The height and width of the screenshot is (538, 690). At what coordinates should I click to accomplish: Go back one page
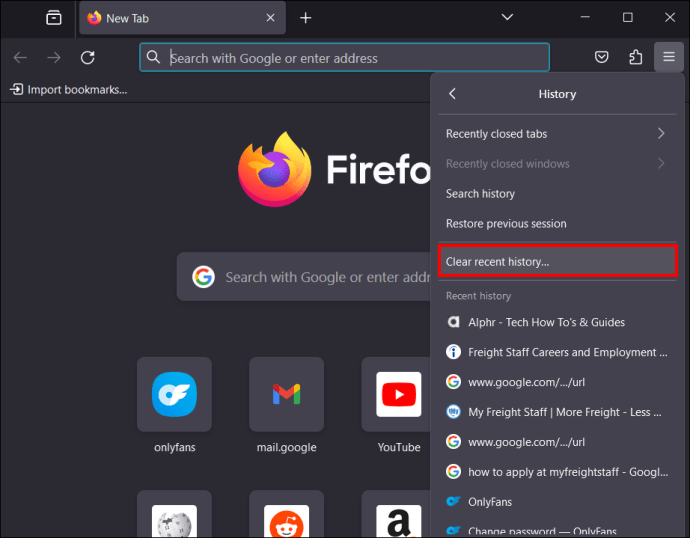tap(20, 58)
